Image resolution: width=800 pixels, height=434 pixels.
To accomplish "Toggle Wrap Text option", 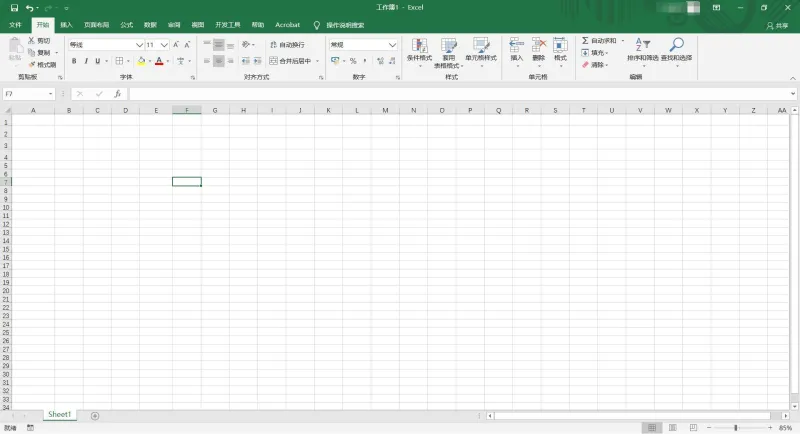I will tap(287, 45).
